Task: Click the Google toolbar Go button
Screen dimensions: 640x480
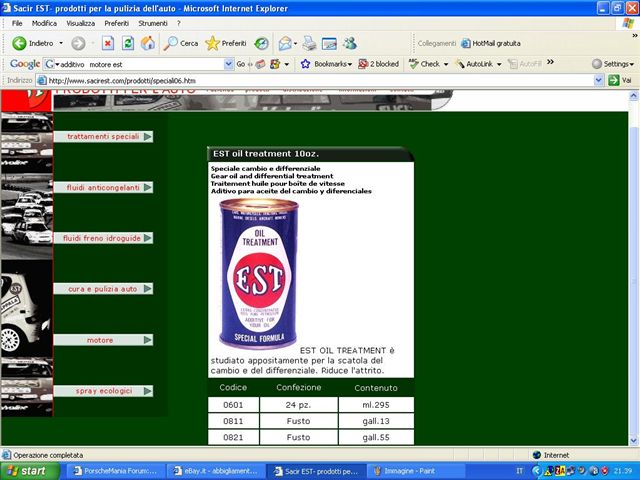Action: pos(241,64)
